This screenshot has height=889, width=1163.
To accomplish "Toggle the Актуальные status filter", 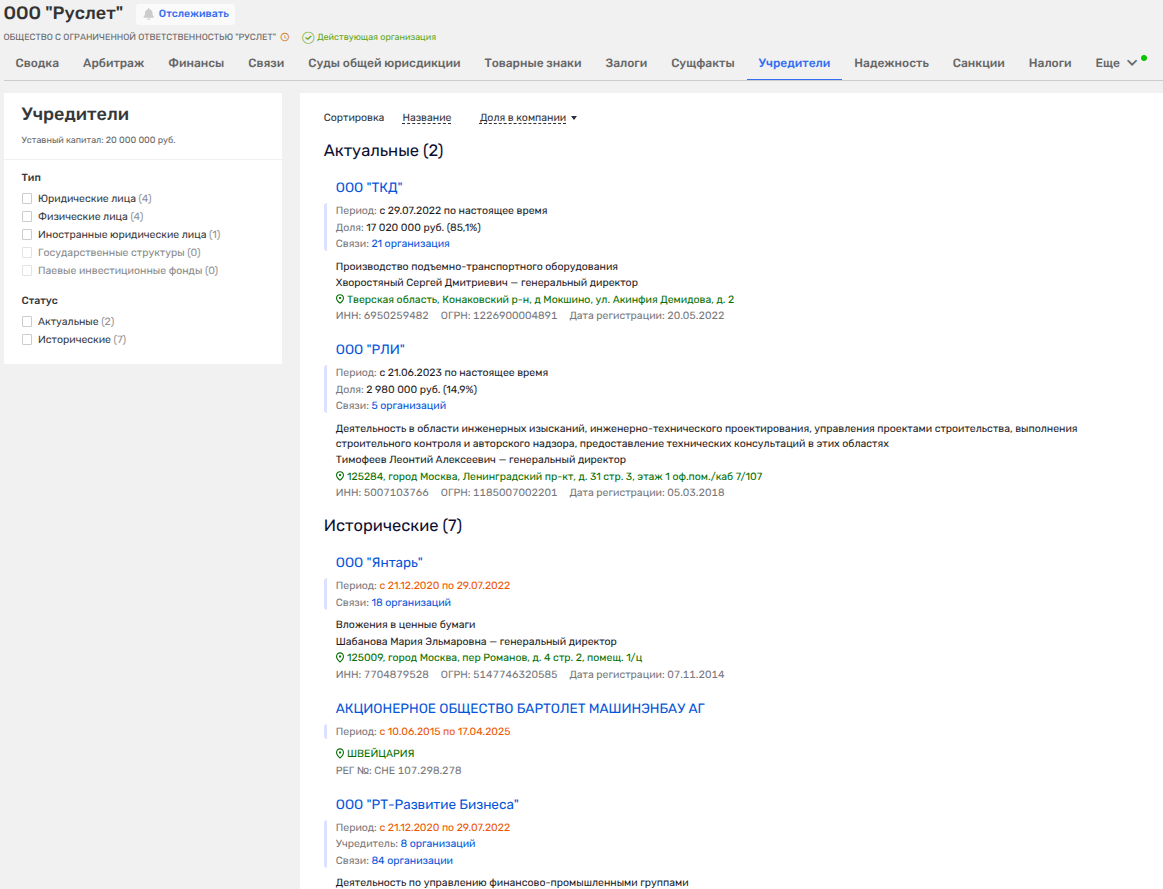I will click(x=28, y=322).
